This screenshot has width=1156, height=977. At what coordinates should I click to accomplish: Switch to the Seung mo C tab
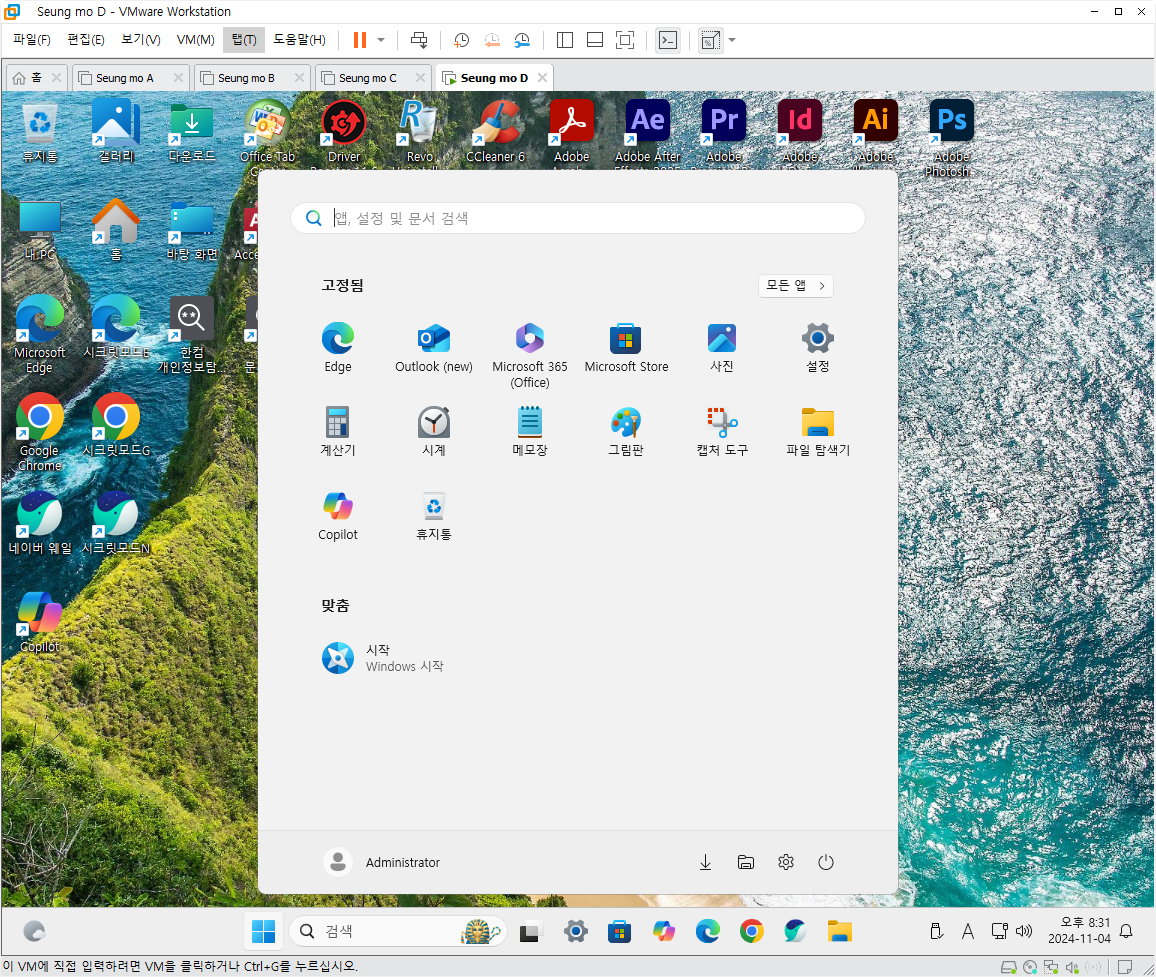coord(368,78)
